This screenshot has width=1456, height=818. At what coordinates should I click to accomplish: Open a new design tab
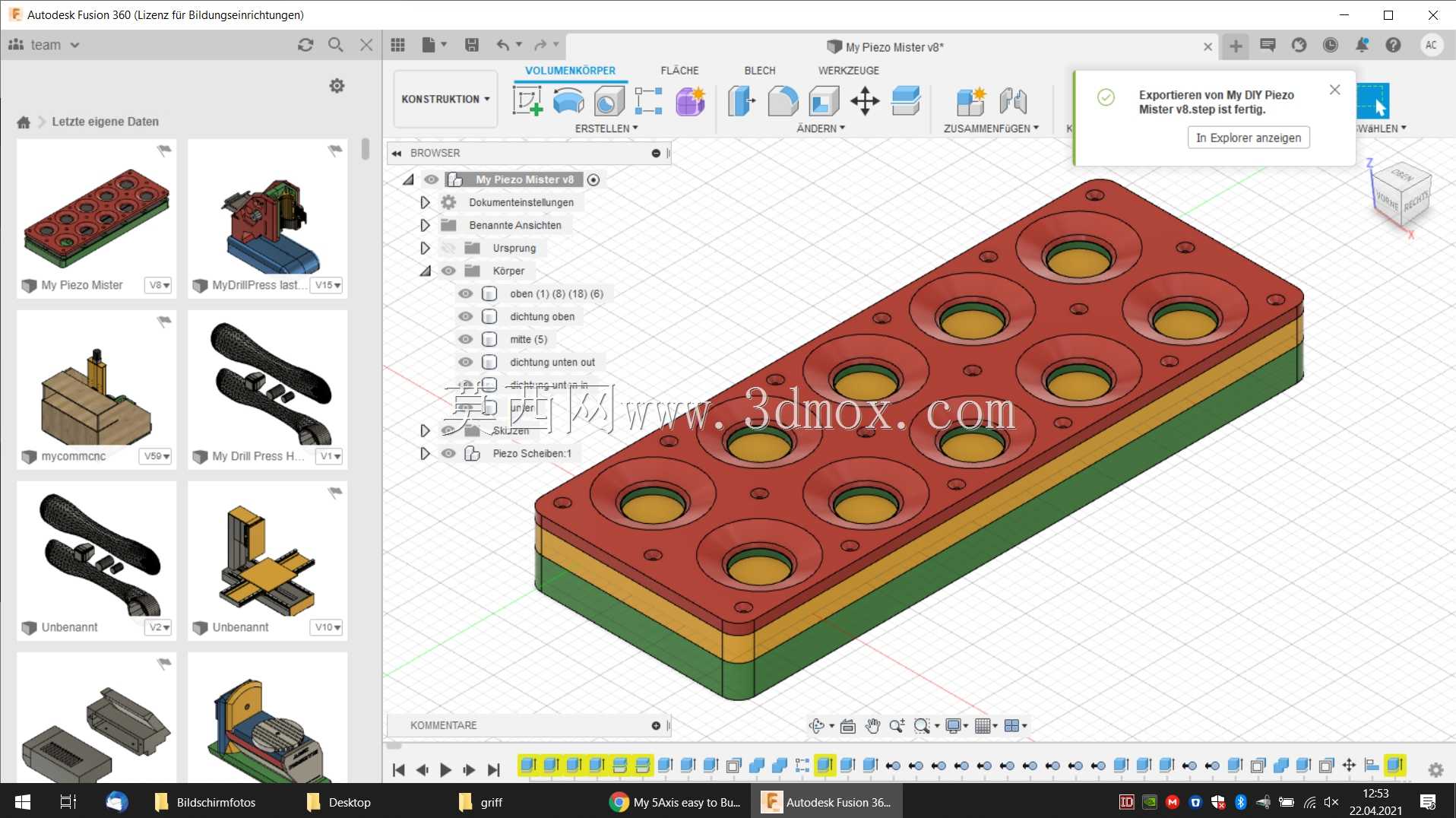click(1236, 46)
